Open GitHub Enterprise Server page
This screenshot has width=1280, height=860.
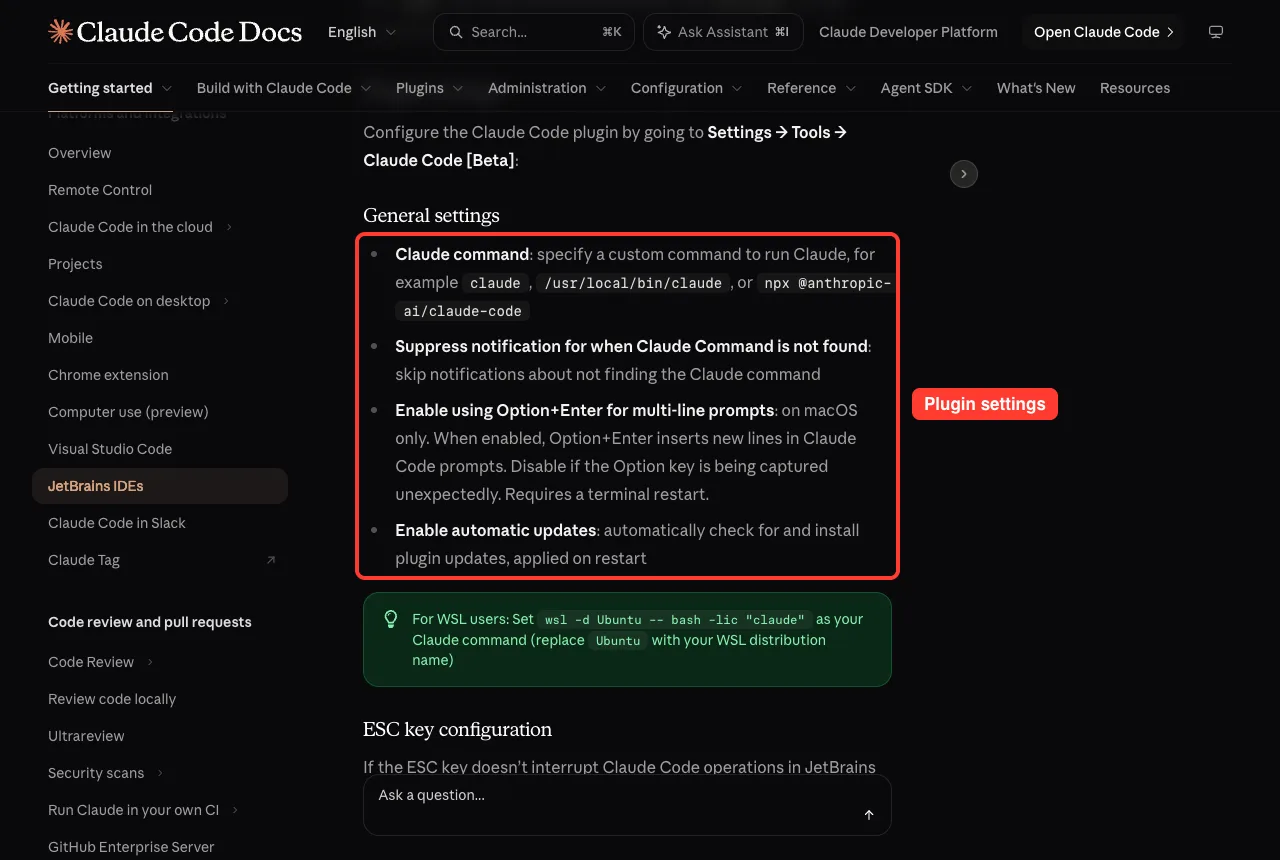[160, 847]
